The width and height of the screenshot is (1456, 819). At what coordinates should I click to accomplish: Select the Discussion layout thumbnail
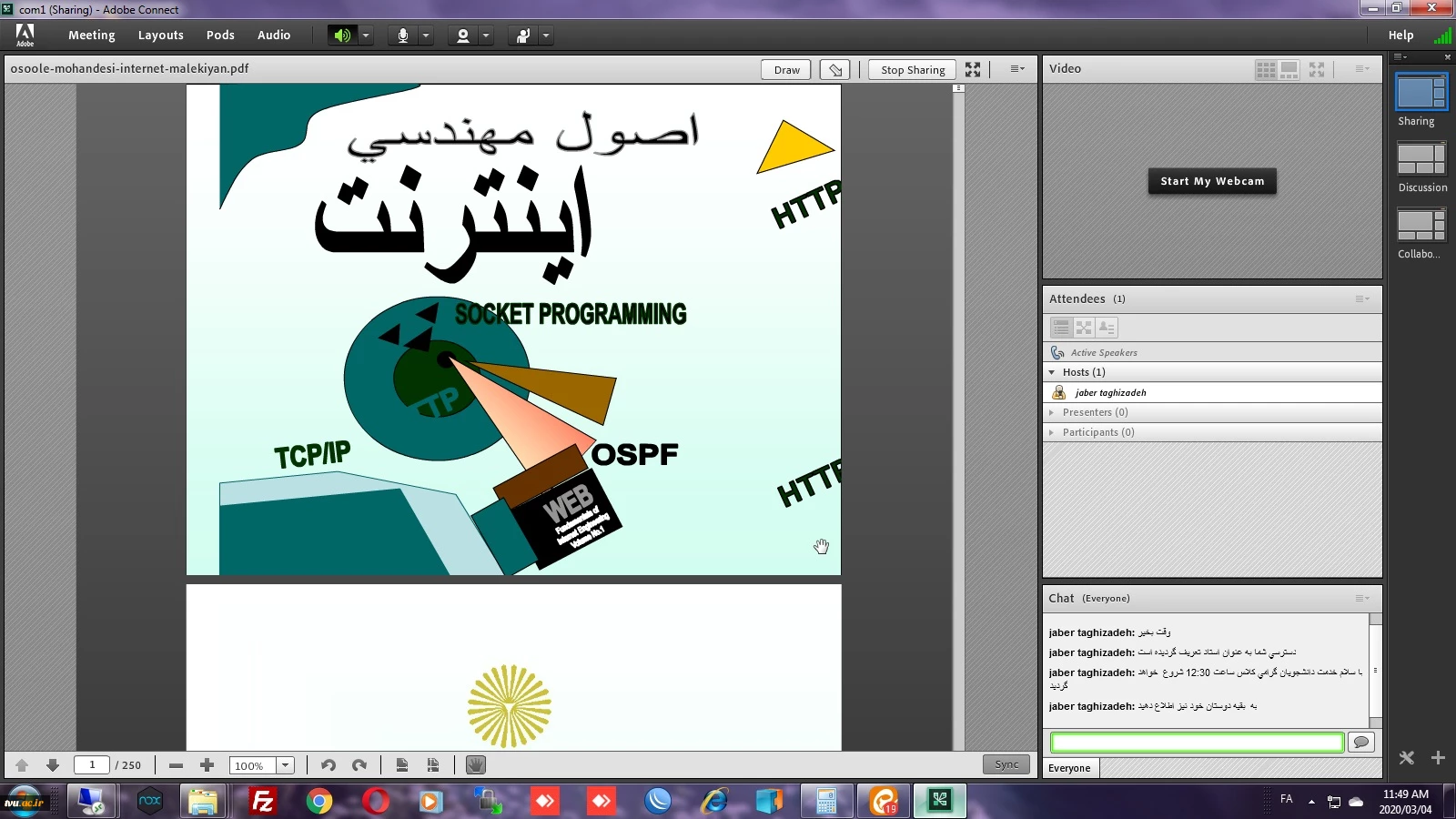1421,159
